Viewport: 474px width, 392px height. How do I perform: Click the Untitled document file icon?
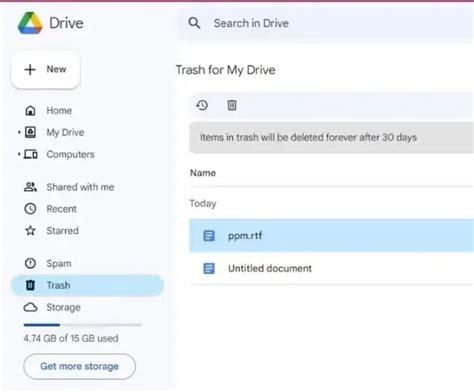click(209, 268)
